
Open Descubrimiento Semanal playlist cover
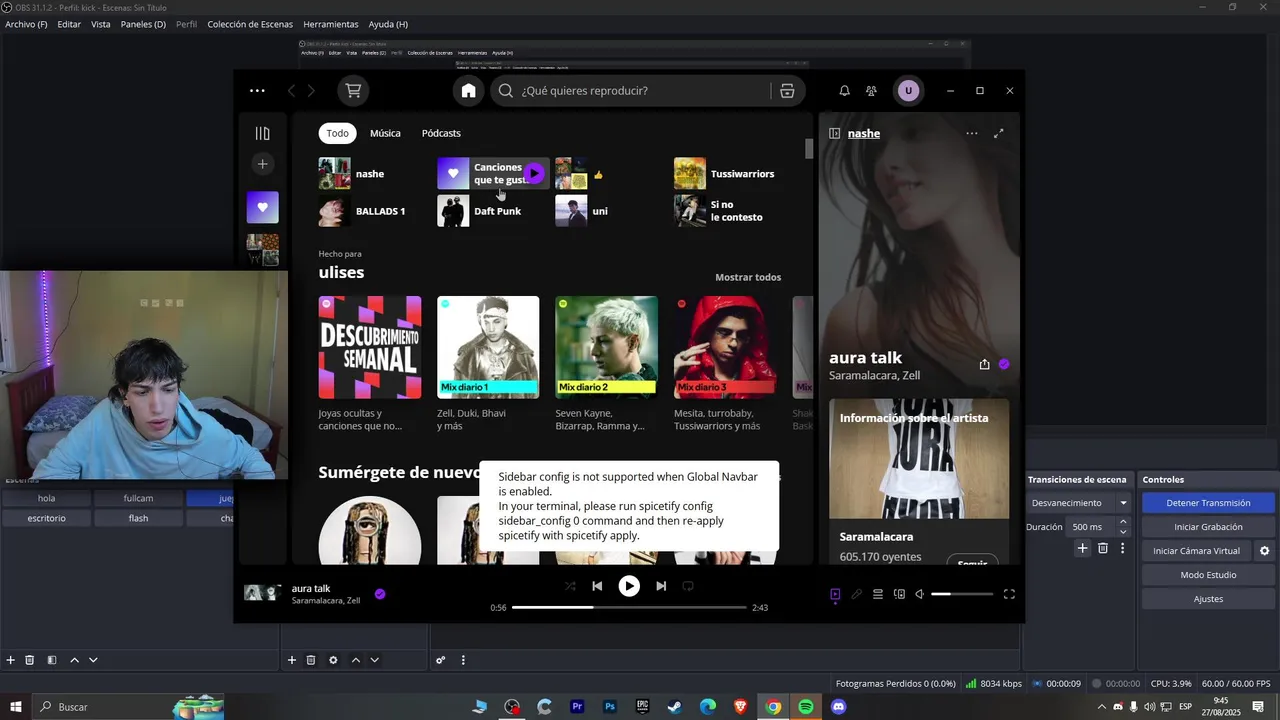[370, 347]
